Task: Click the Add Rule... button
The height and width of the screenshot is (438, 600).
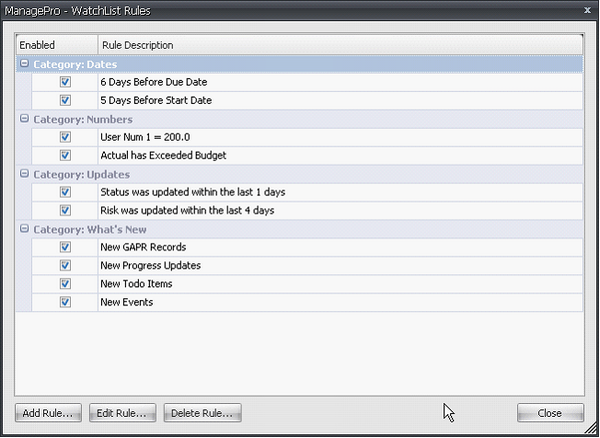Action: (x=48, y=413)
